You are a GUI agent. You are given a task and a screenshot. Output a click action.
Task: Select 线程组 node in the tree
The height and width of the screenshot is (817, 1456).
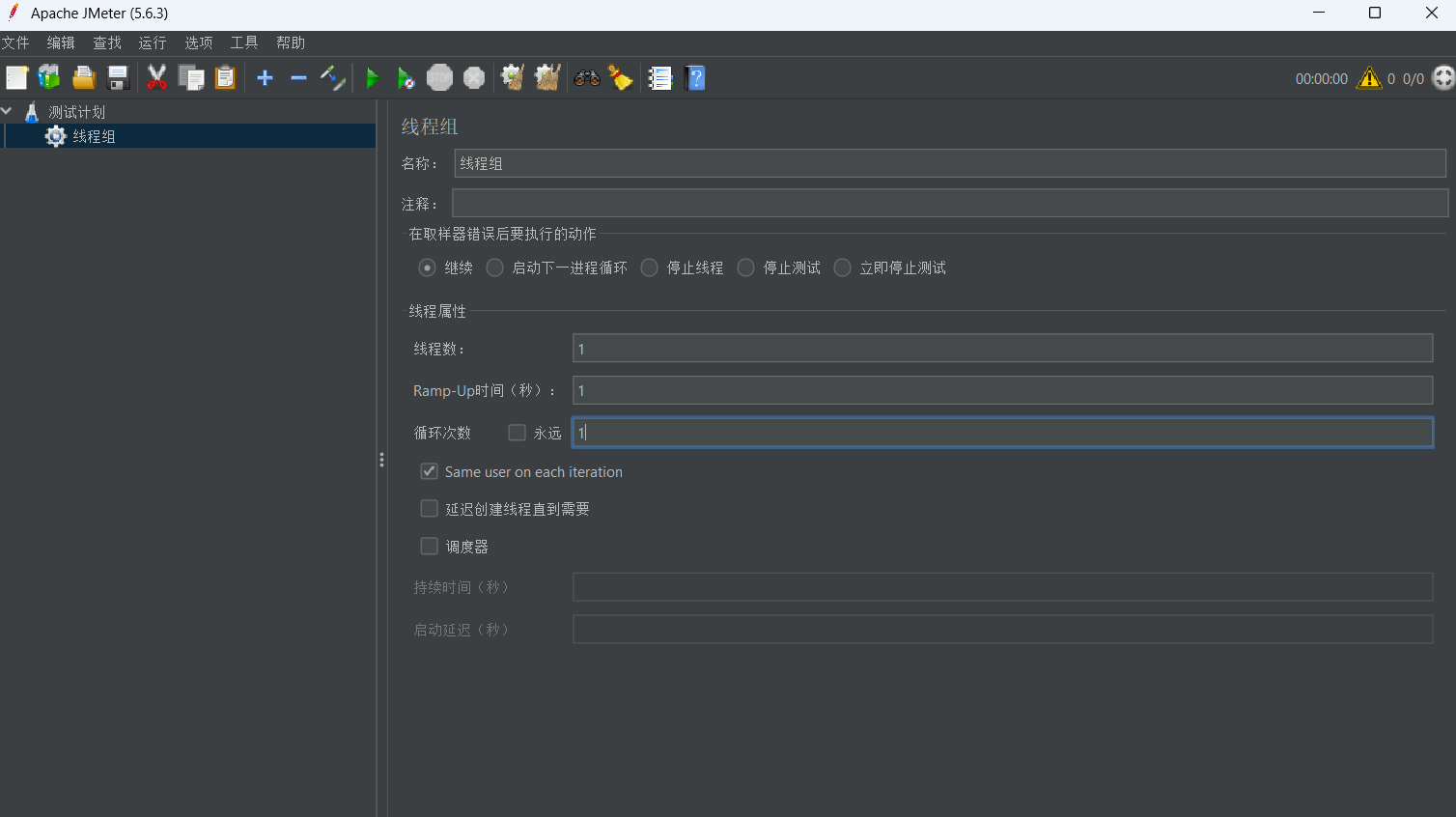(94, 136)
